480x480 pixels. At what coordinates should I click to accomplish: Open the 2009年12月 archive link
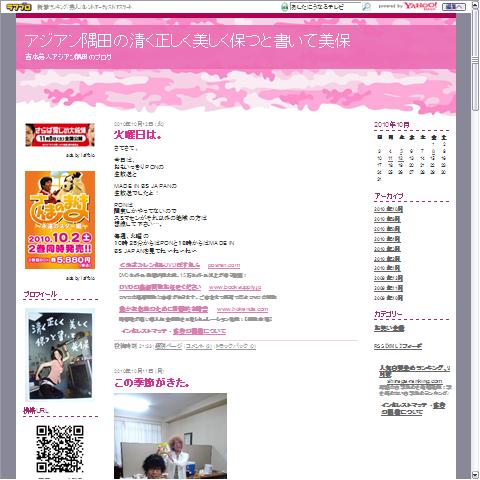[388, 278]
